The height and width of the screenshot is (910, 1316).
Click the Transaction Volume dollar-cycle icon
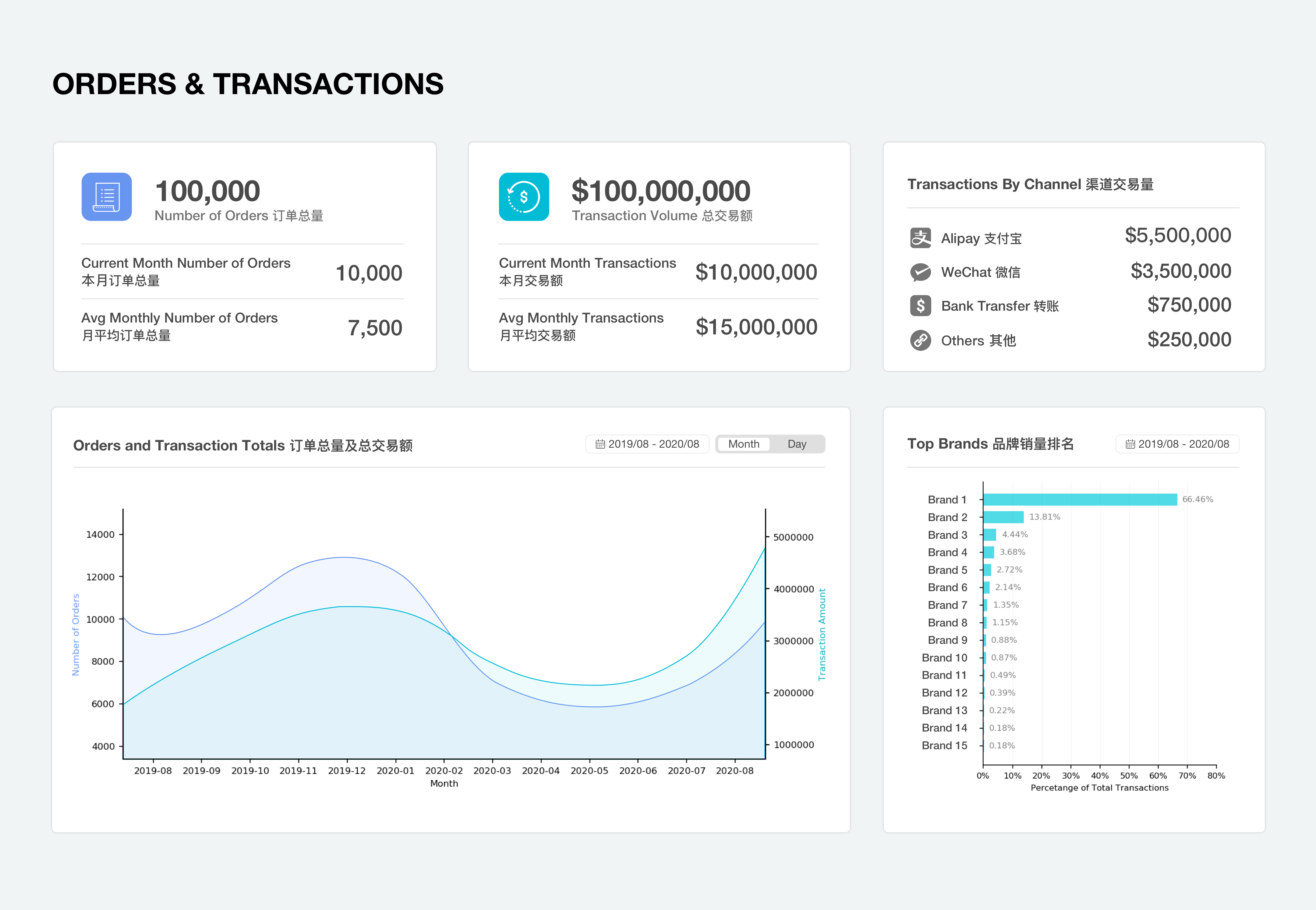point(523,197)
